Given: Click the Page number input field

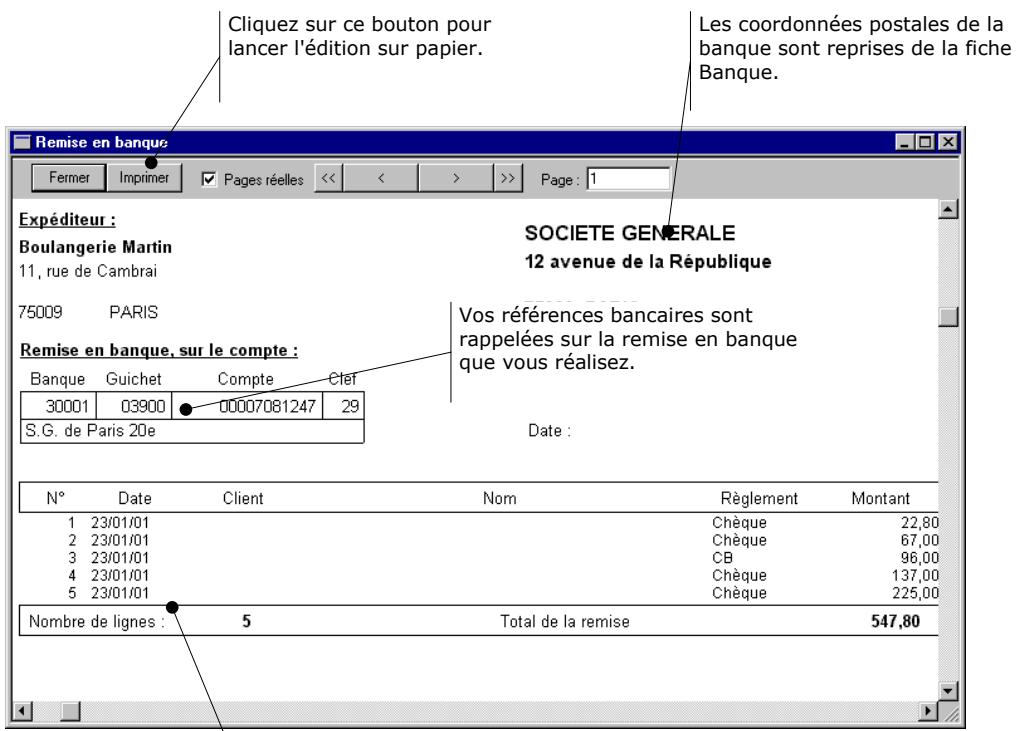Looking at the screenshot, I should coord(628,178).
